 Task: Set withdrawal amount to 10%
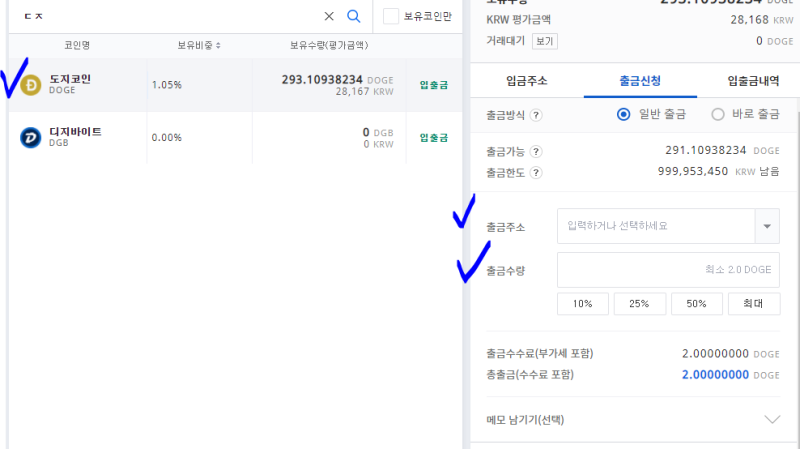pyautogui.click(x=583, y=304)
